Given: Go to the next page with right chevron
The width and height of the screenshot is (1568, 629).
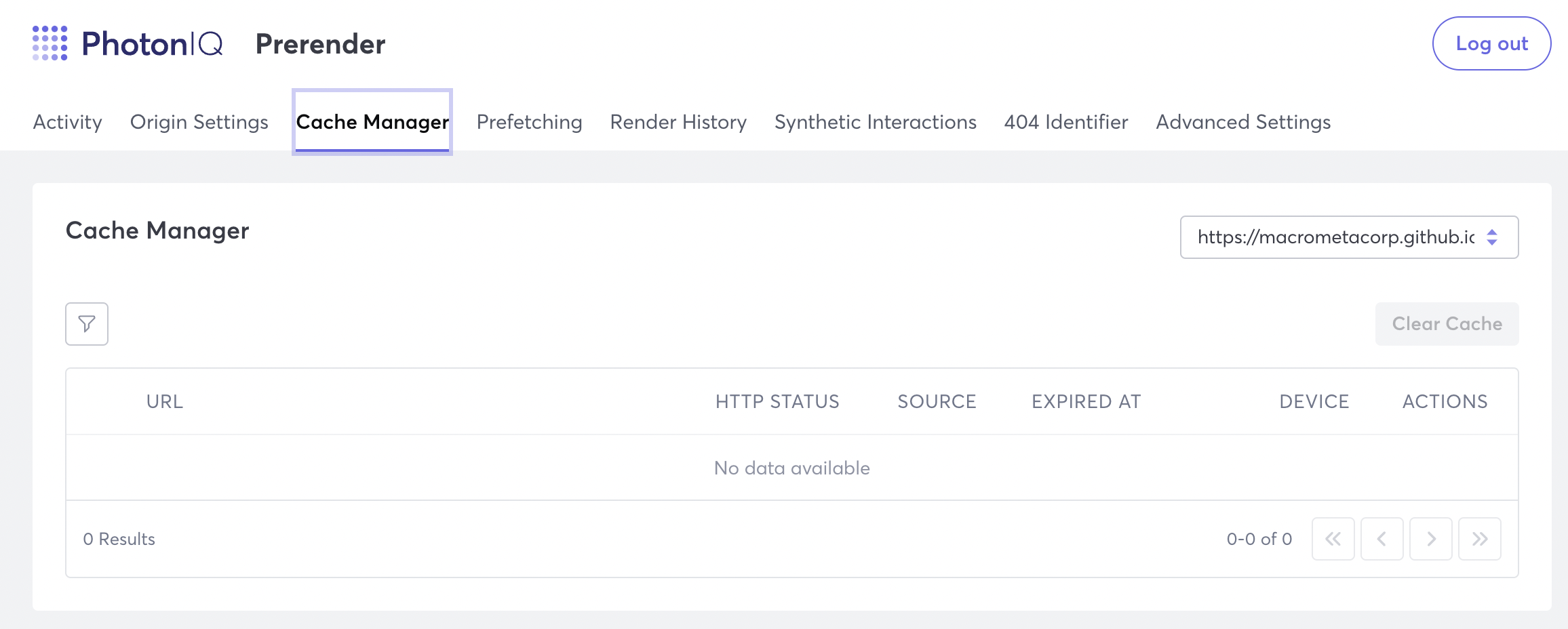Looking at the screenshot, I should (x=1431, y=538).
